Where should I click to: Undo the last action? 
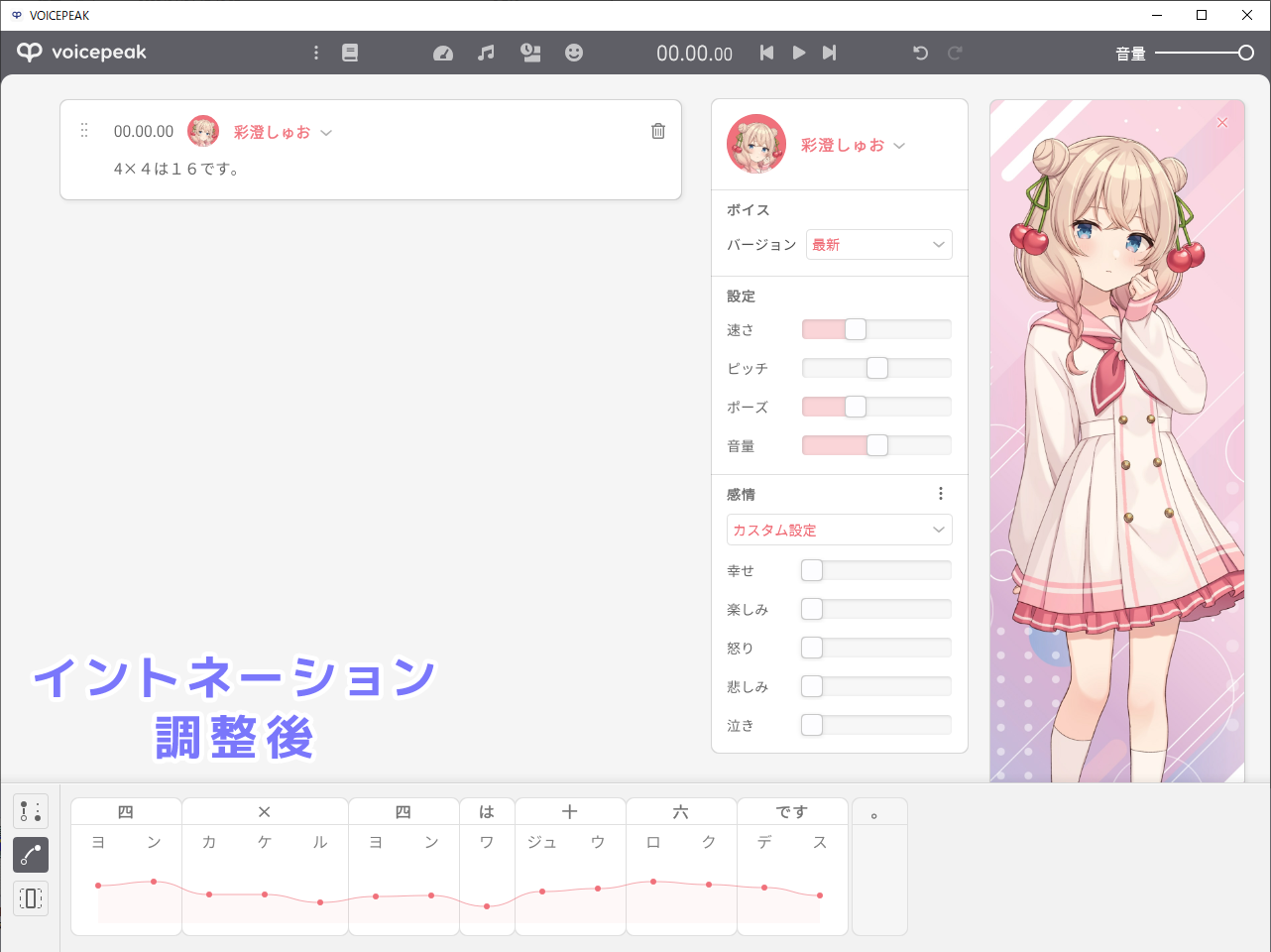tap(920, 53)
